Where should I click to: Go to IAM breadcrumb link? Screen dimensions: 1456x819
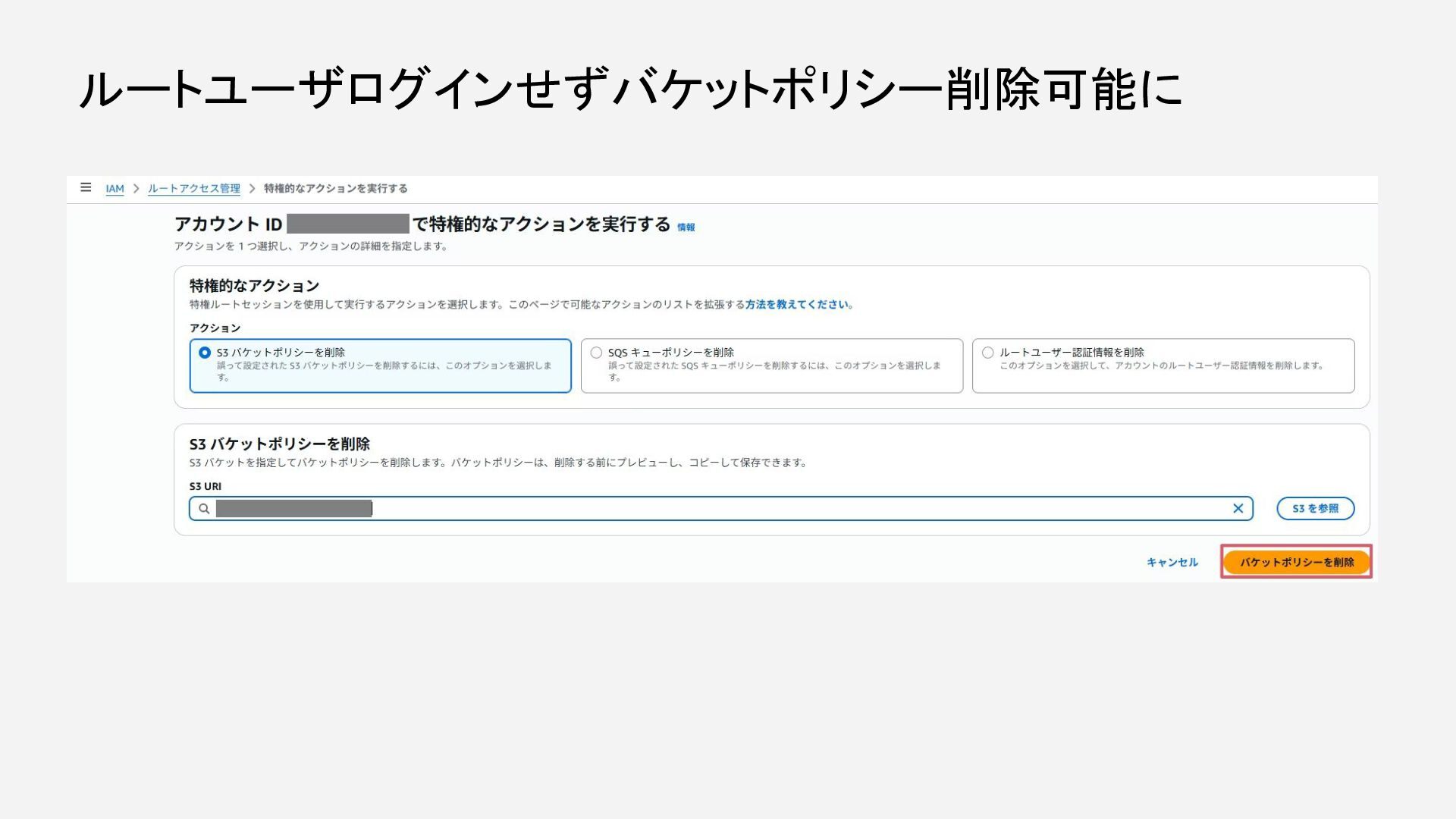pos(115,189)
